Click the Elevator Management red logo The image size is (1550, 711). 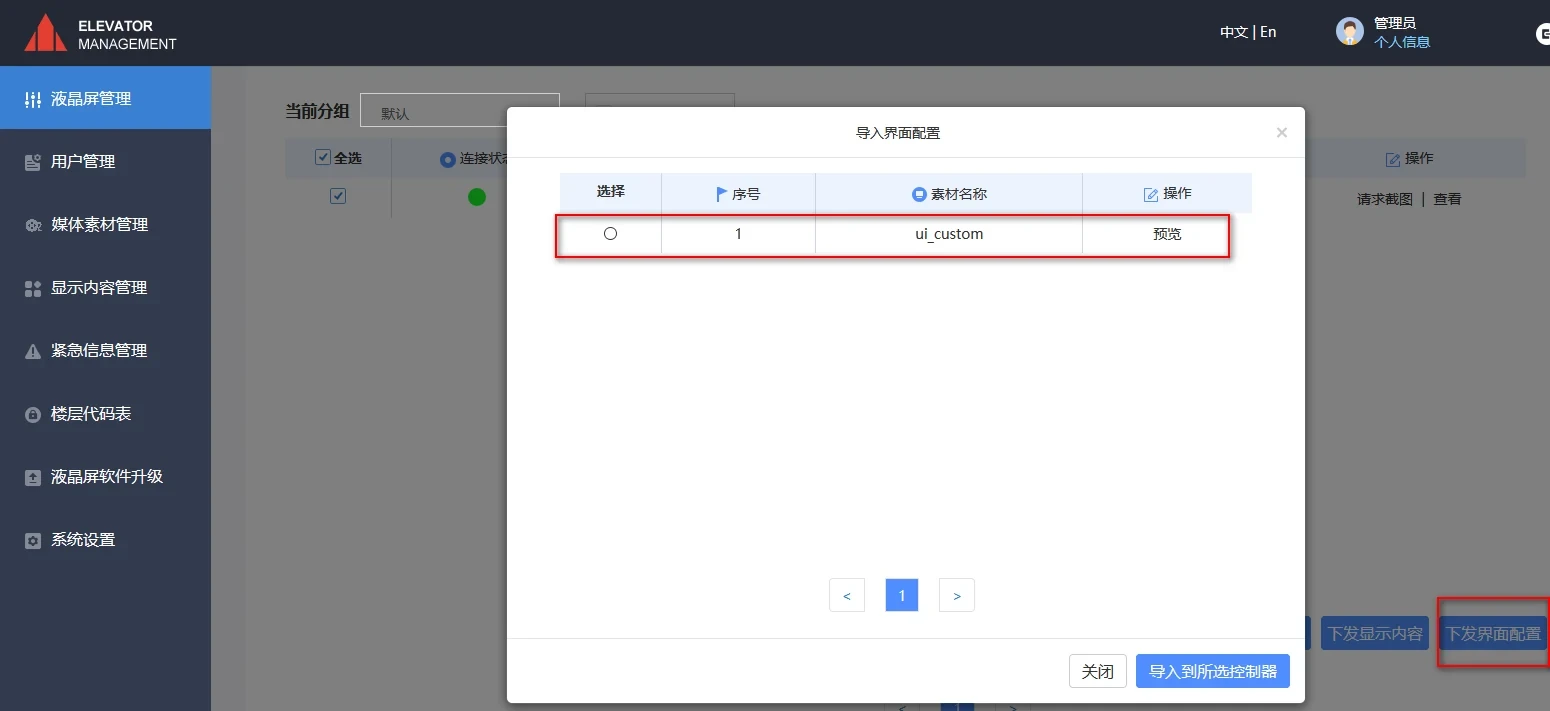click(45, 33)
